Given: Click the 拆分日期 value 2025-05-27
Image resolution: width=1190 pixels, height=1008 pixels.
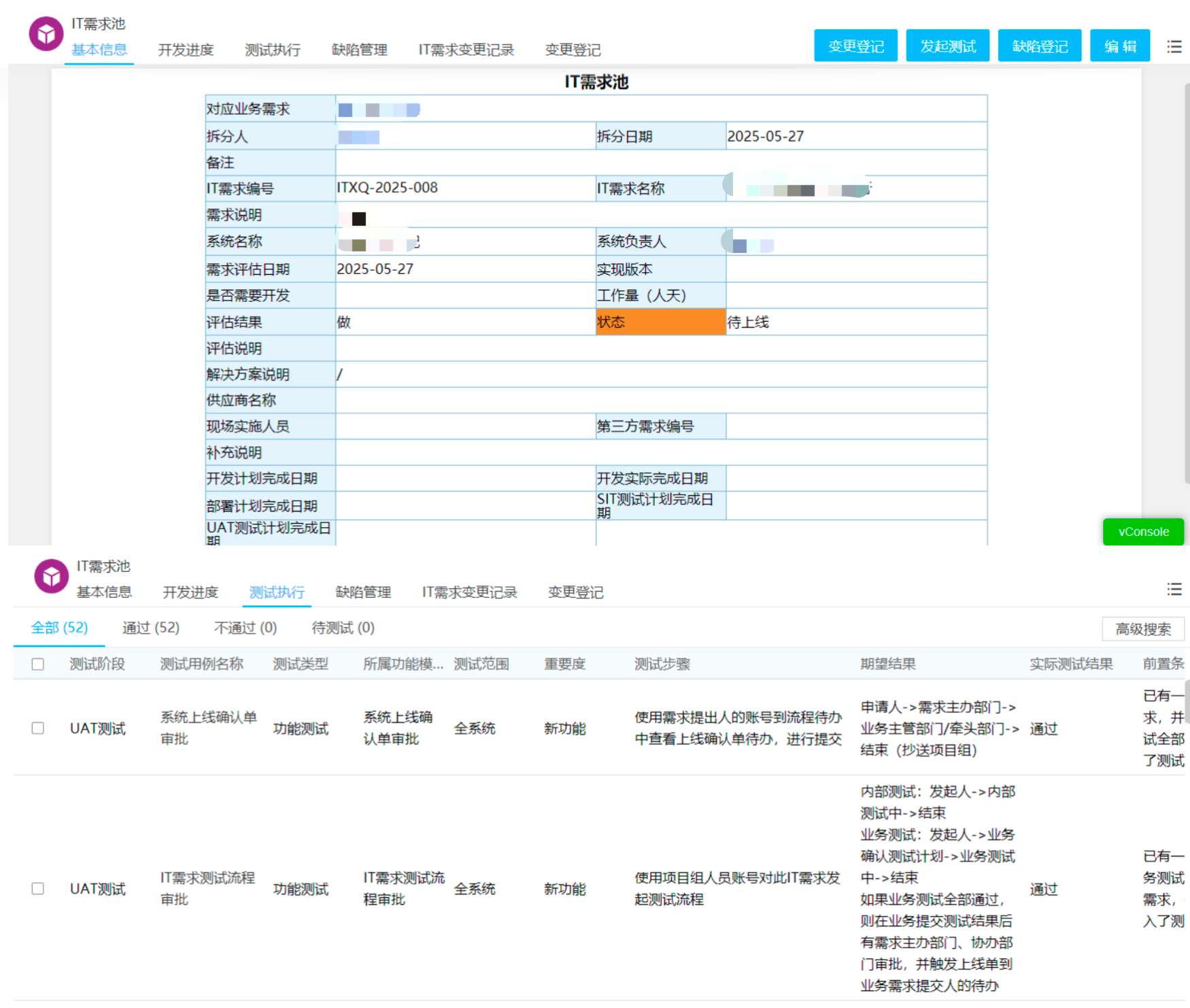Looking at the screenshot, I should pos(766,136).
